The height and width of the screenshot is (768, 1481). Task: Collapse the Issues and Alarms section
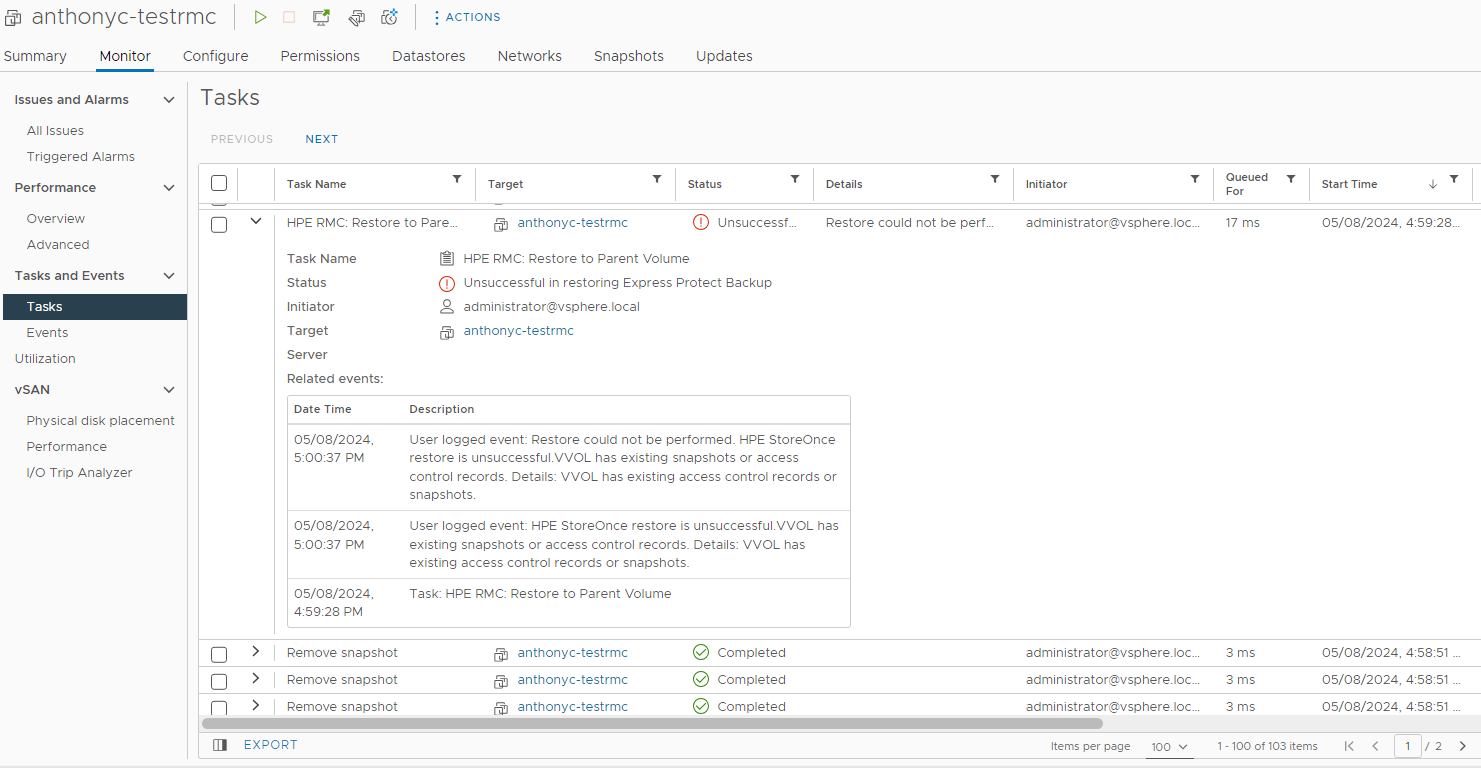coord(169,100)
